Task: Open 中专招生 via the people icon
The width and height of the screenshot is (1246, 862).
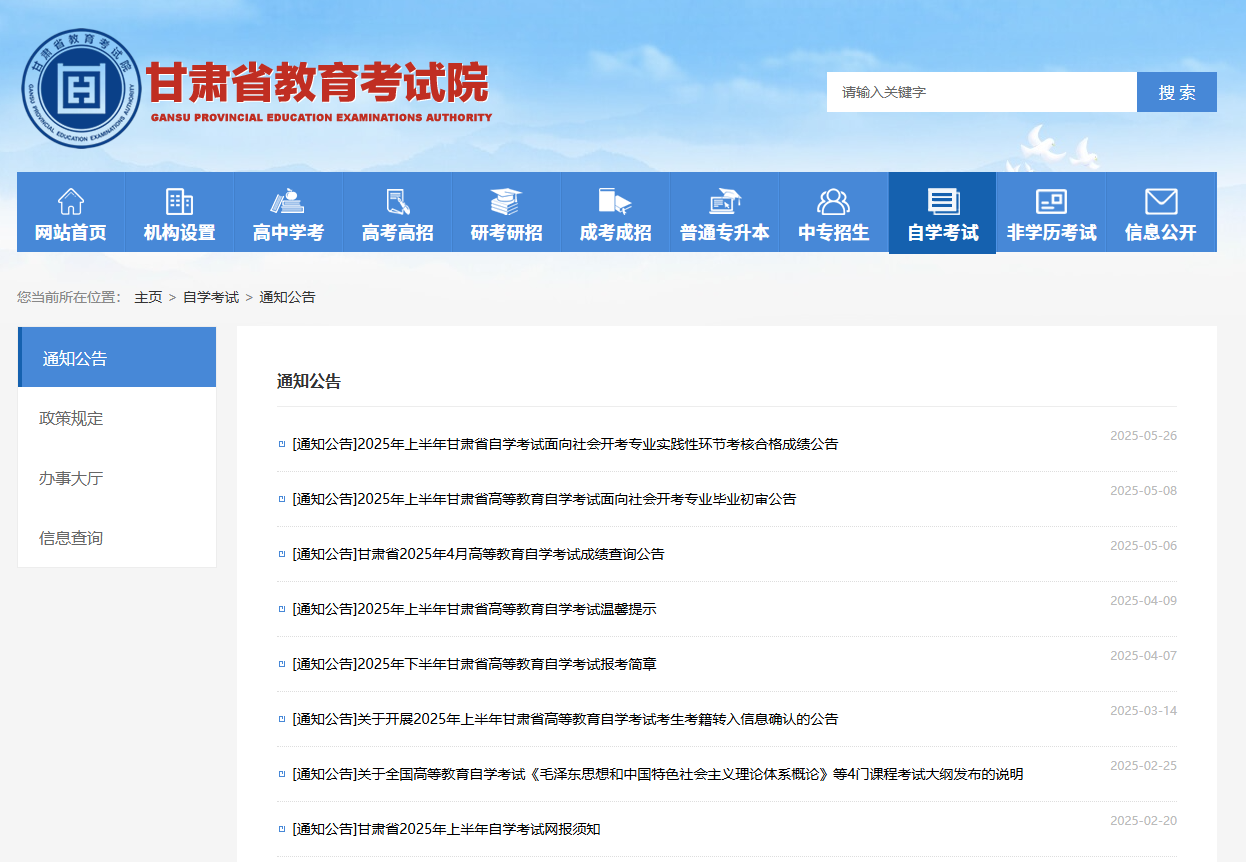Action: click(x=833, y=201)
